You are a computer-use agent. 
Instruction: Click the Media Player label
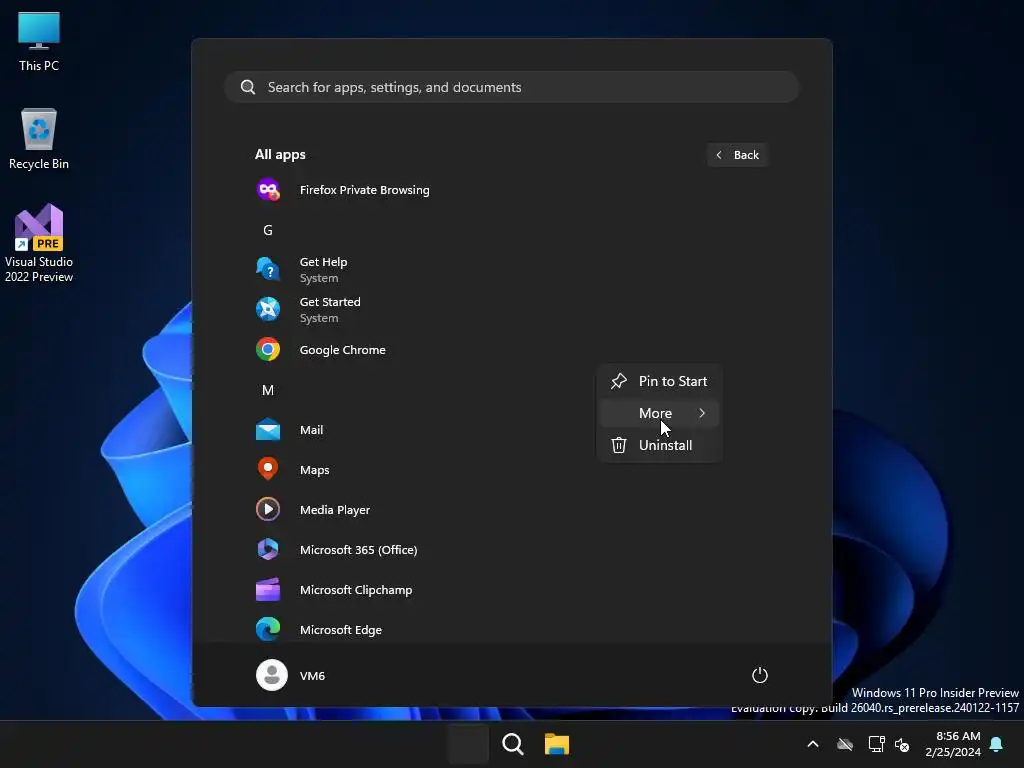(x=335, y=510)
